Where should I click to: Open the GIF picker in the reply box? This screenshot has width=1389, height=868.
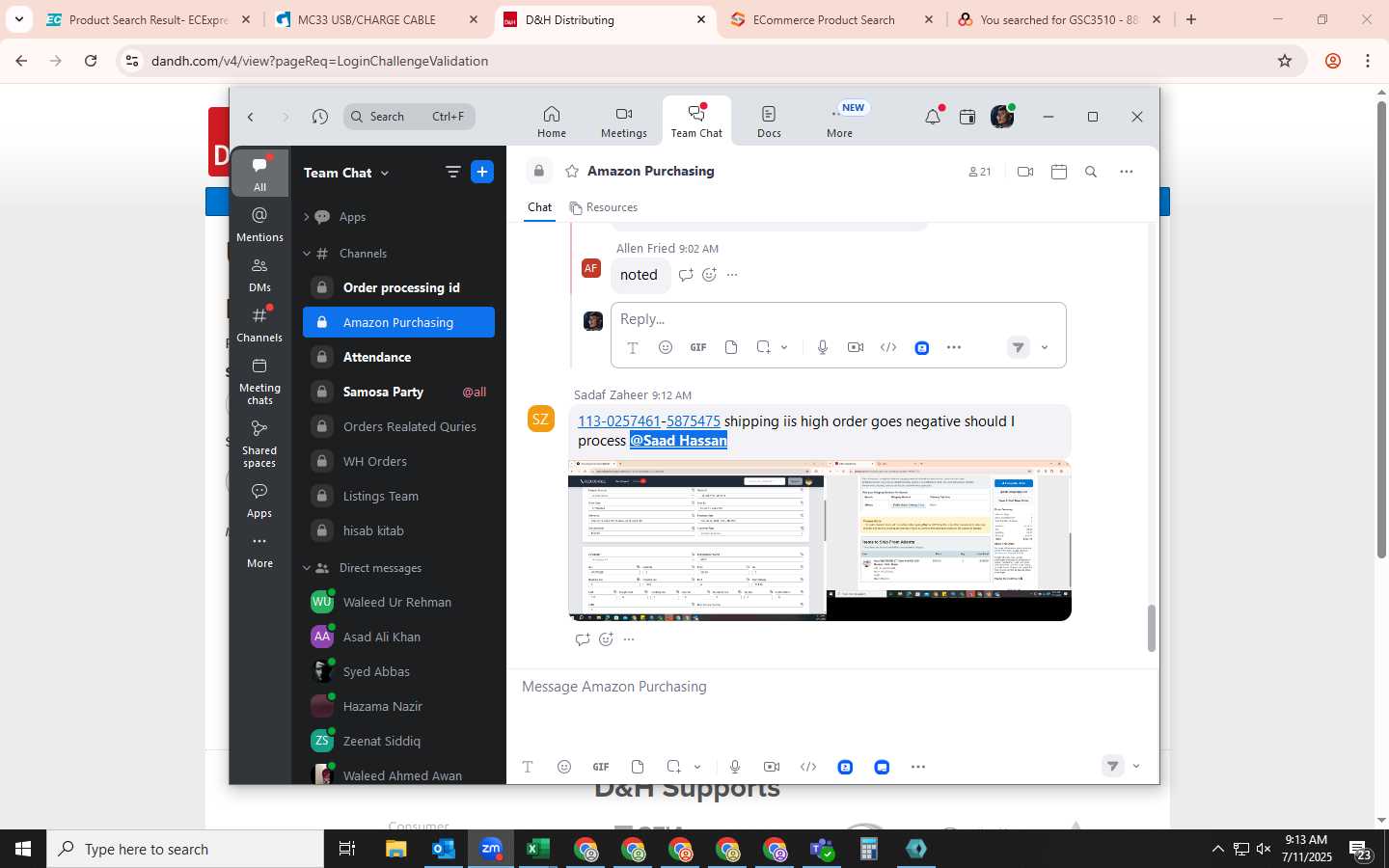click(x=698, y=347)
